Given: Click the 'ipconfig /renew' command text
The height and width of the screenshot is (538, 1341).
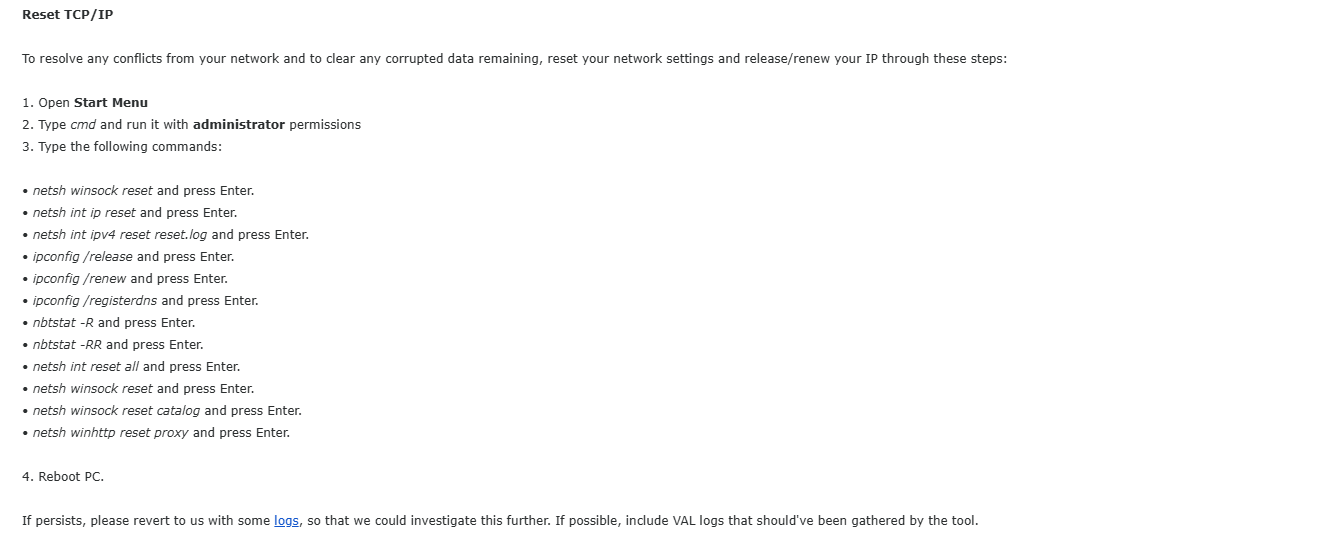Looking at the screenshot, I should [x=79, y=279].
